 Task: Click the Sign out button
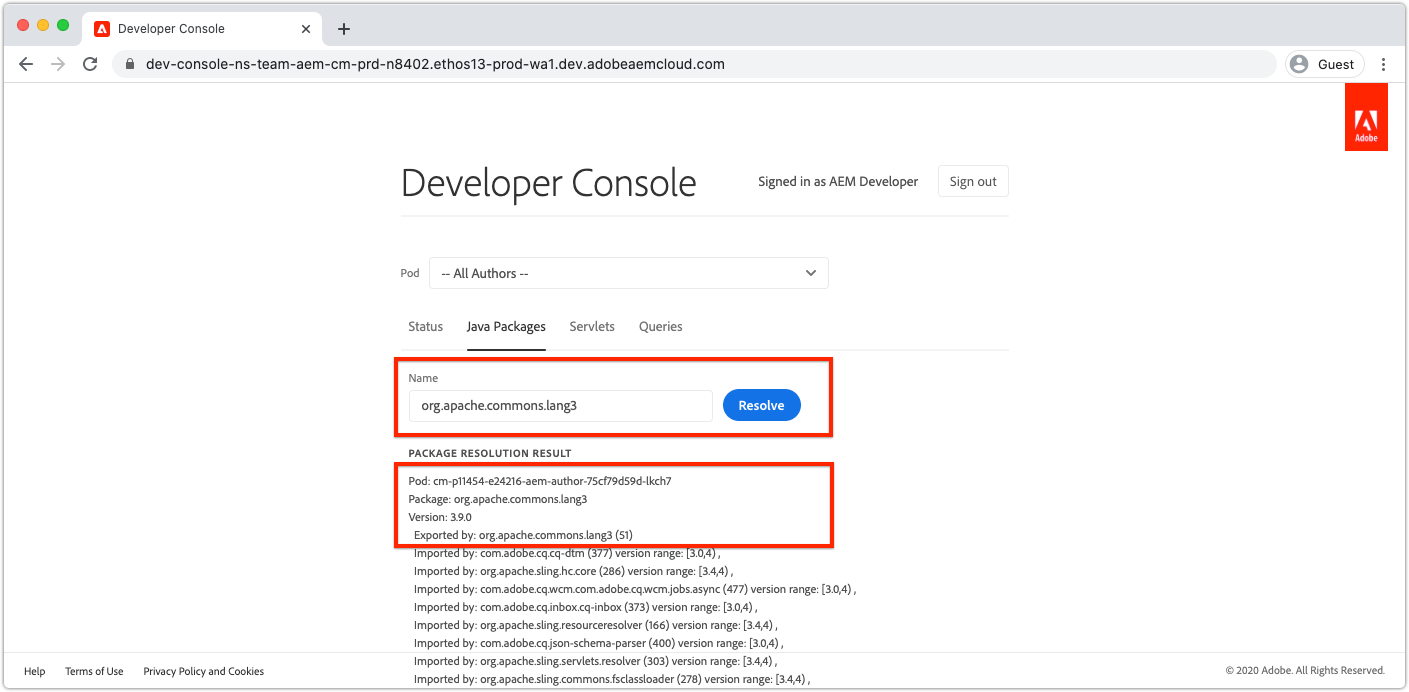(x=973, y=181)
